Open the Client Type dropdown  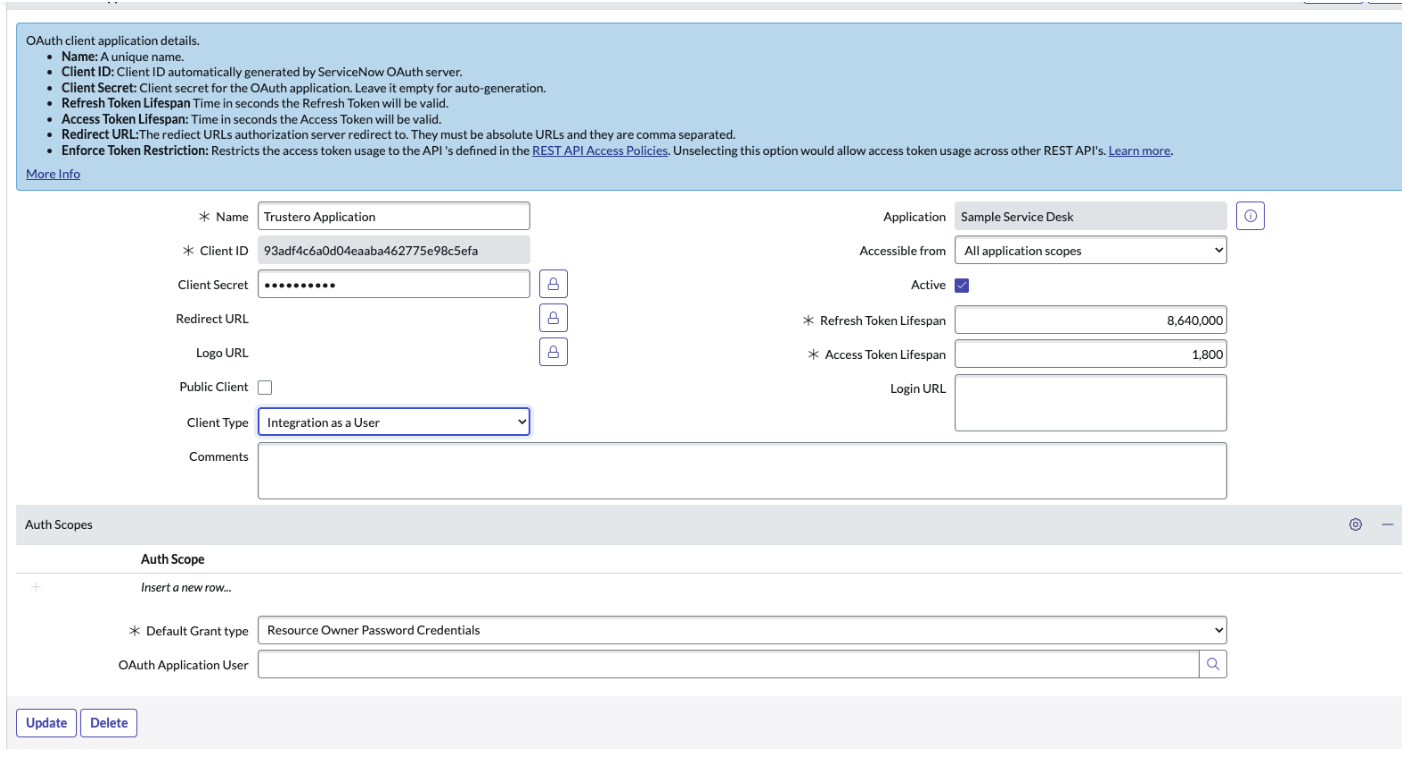pyautogui.click(x=394, y=423)
